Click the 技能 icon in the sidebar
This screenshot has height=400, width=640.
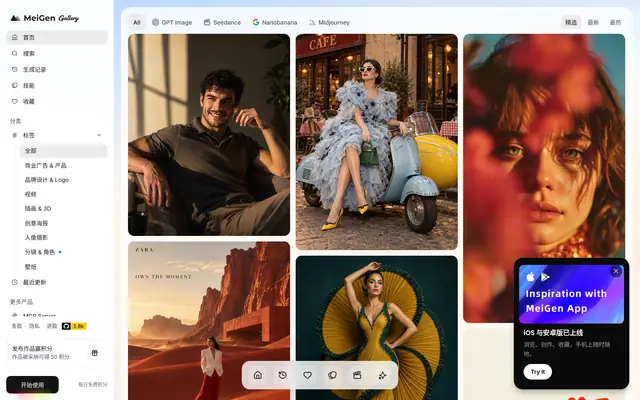tap(15, 85)
